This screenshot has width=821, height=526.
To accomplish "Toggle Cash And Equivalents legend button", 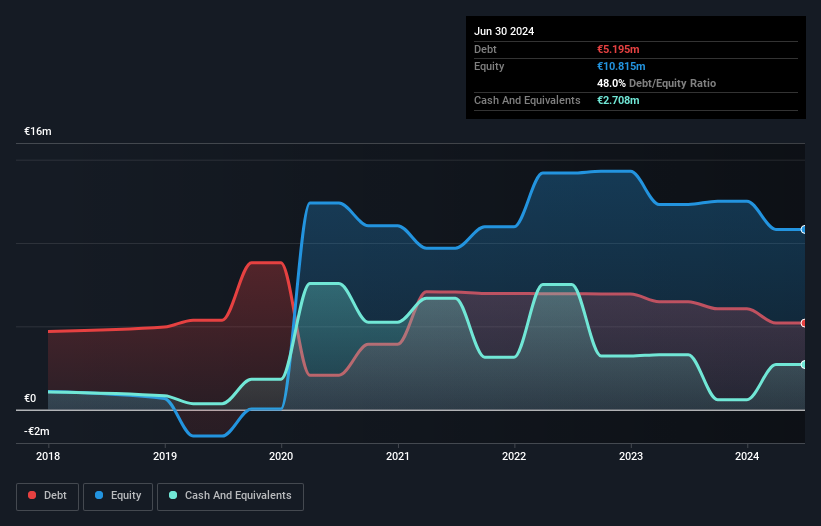I will [x=230, y=496].
